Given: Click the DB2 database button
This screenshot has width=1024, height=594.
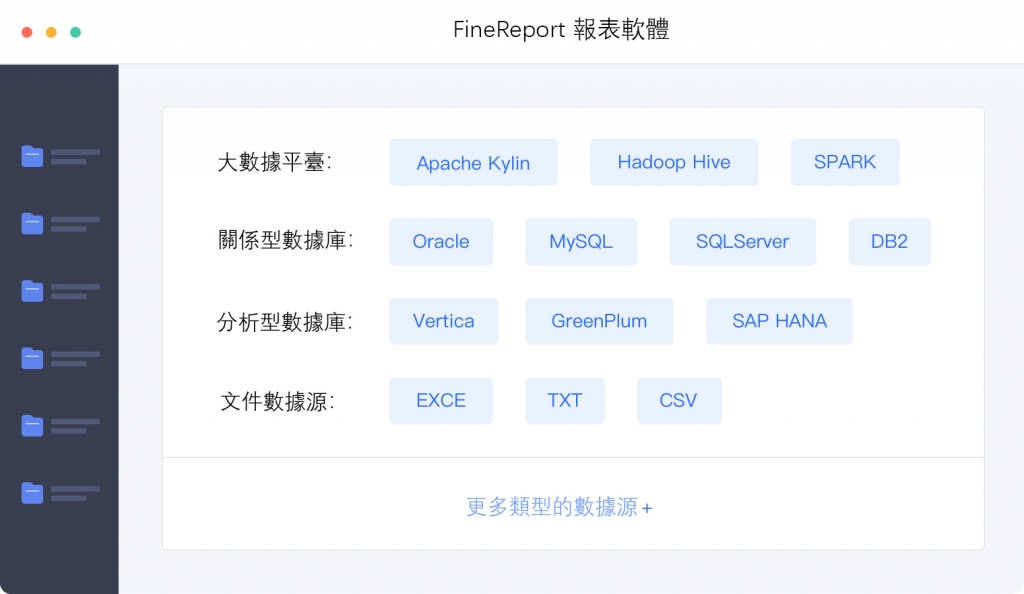Looking at the screenshot, I should click(889, 242).
